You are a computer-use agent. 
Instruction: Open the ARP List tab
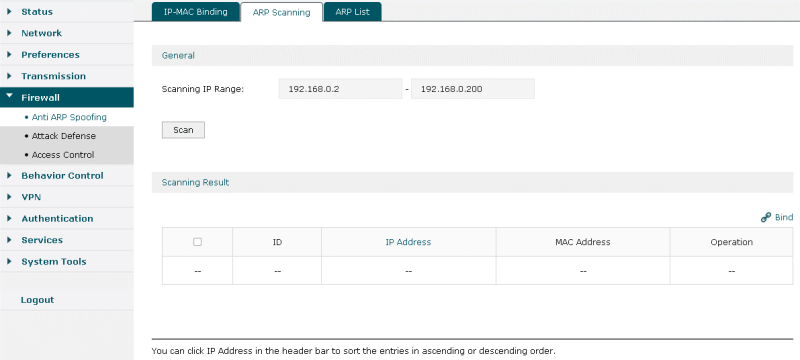click(353, 12)
